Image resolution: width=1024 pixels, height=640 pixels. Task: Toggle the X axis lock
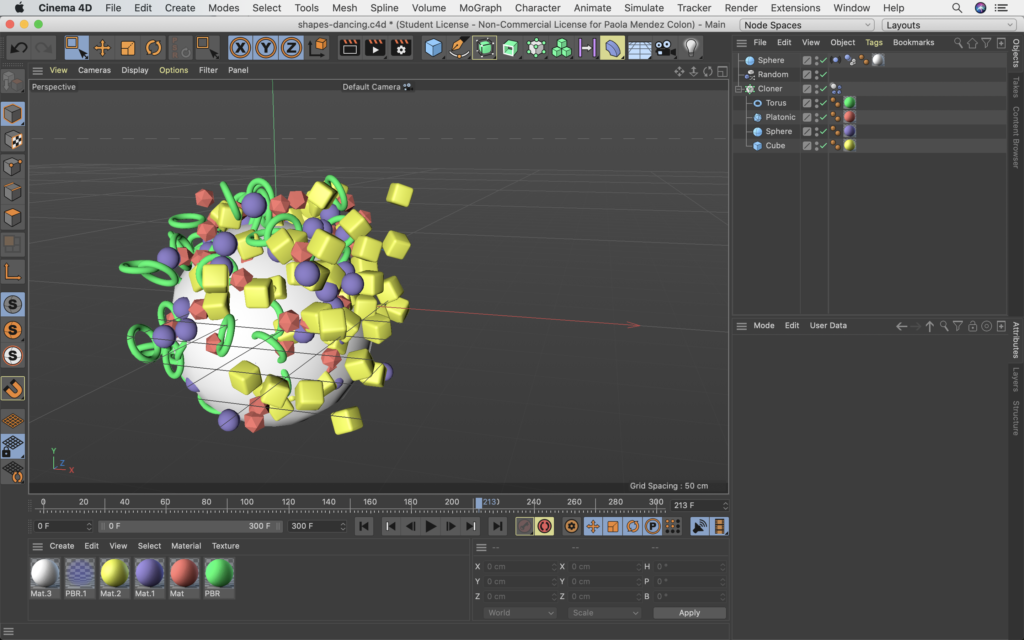click(x=240, y=47)
